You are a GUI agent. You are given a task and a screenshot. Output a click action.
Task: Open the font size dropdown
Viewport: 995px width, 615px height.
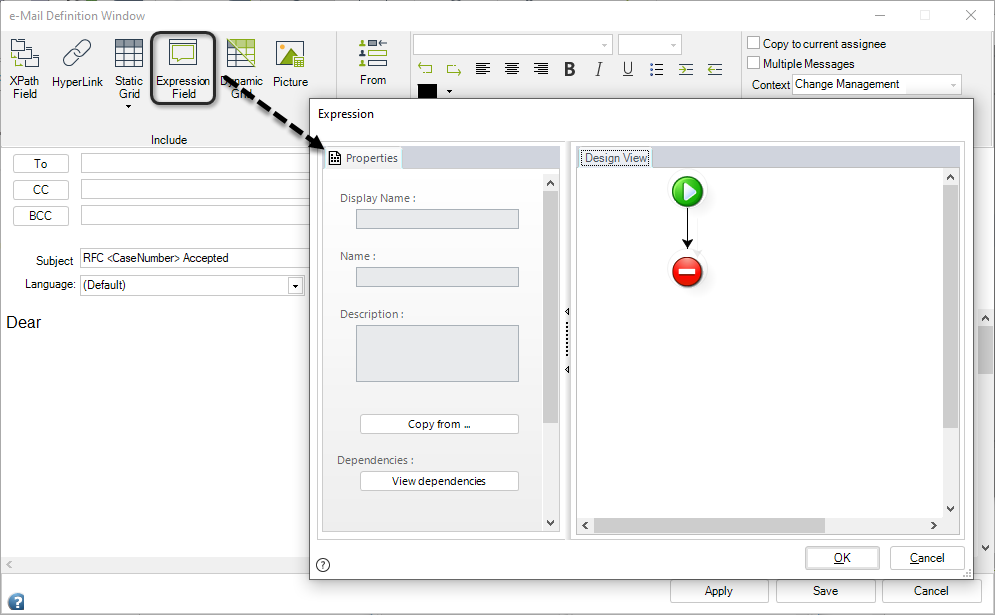pos(673,45)
